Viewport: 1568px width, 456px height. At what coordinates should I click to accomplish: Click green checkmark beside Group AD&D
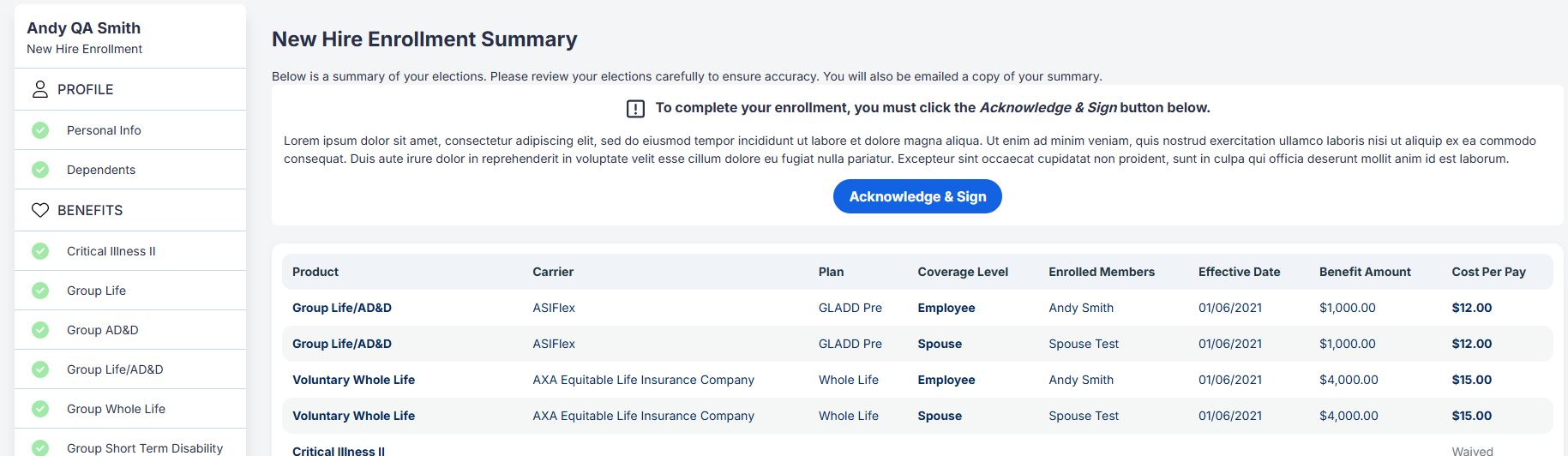[40, 330]
